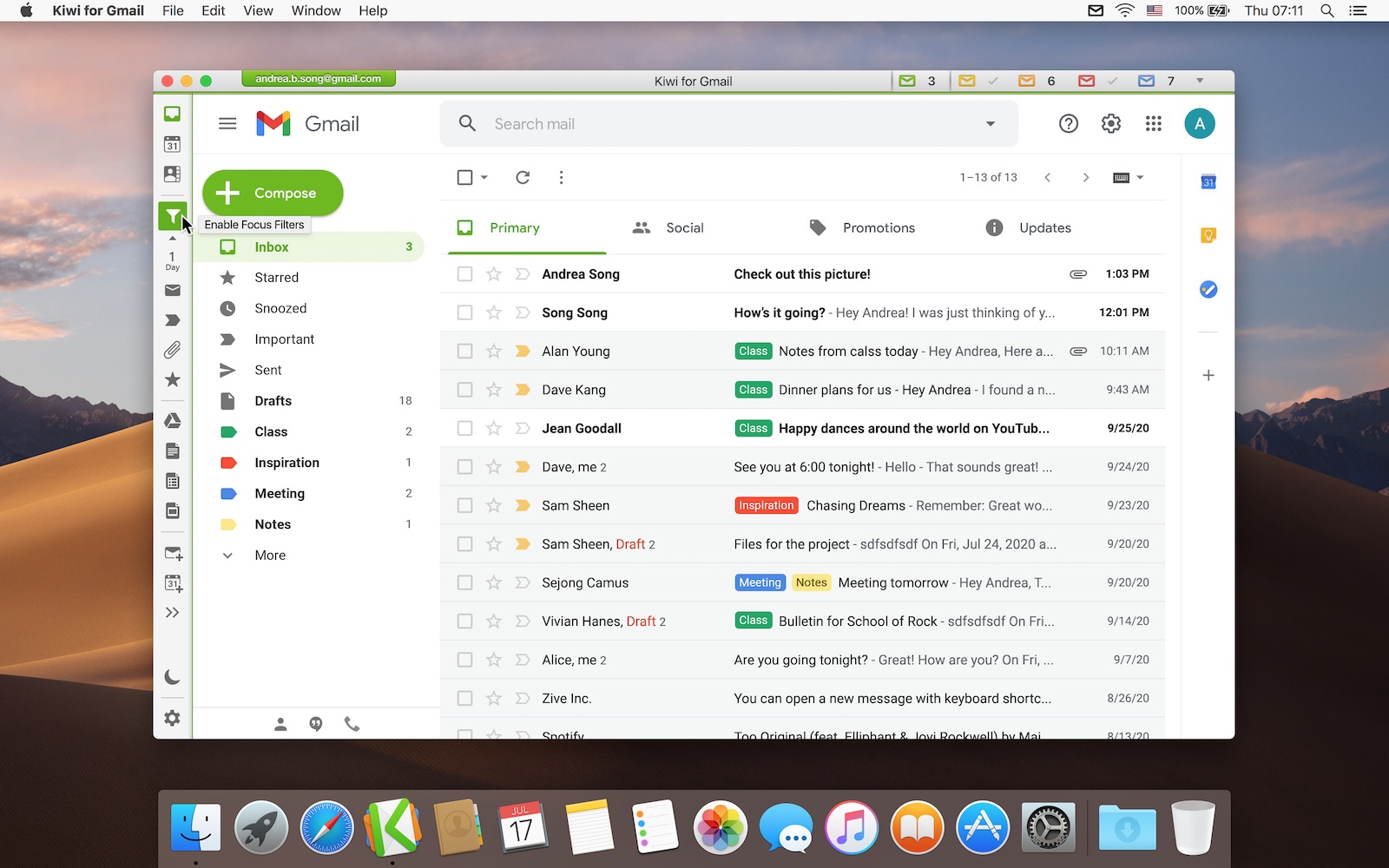Switch to Updates tab
Image resolution: width=1389 pixels, height=868 pixels.
coord(1029,227)
